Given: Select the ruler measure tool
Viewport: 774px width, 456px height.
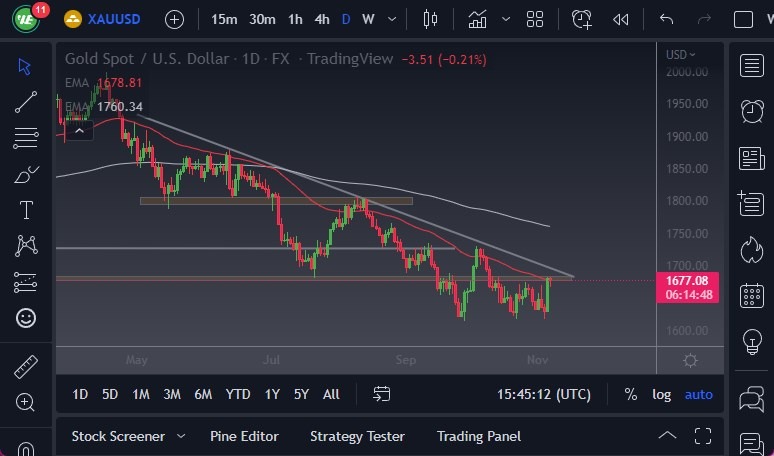Looking at the screenshot, I should [x=26, y=367].
